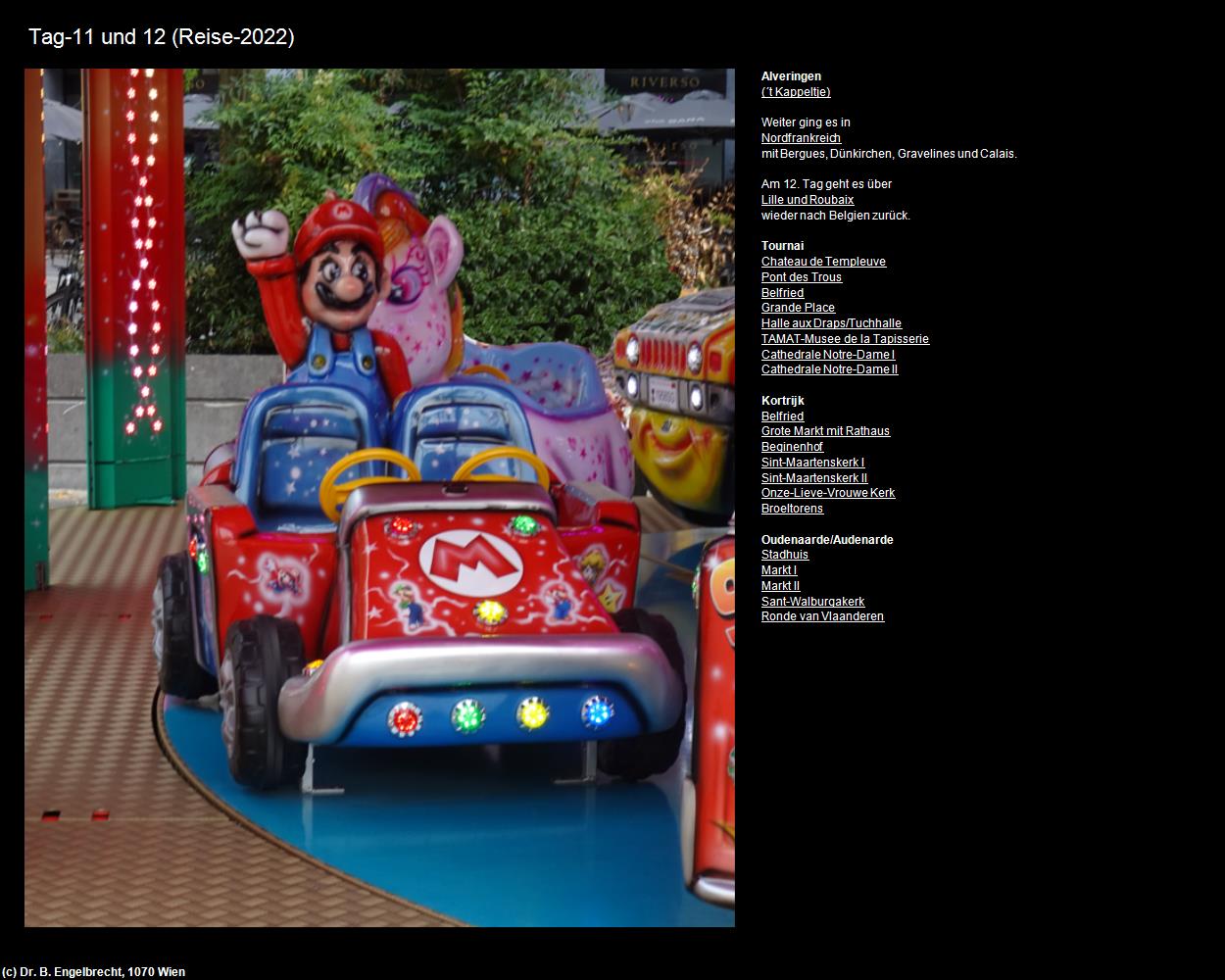Open the ('t Kappeltje) link

(x=796, y=92)
